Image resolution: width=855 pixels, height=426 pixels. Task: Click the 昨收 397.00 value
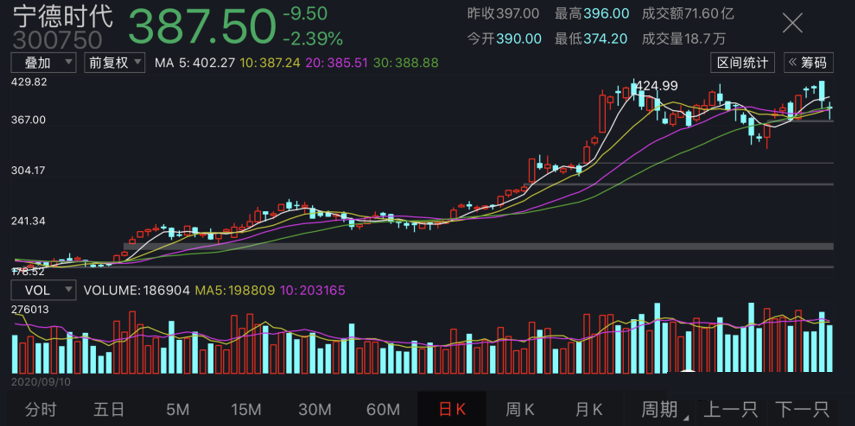point(503,14)
